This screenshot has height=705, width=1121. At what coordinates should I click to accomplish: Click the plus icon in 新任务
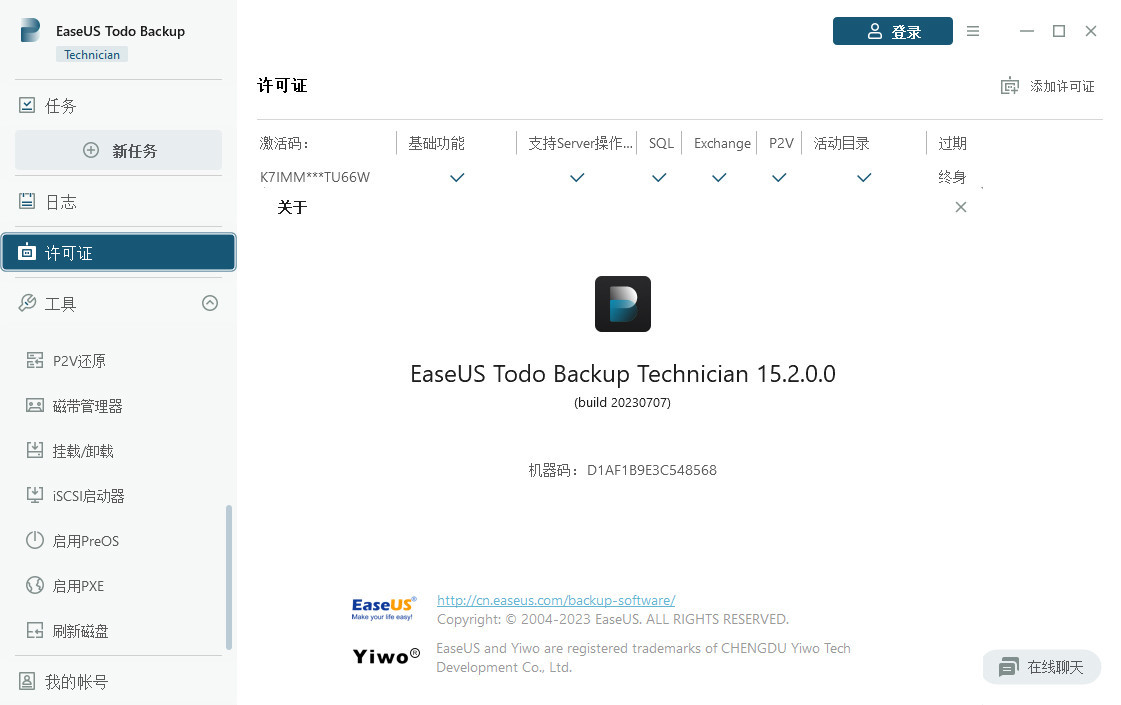click(91, 150)
